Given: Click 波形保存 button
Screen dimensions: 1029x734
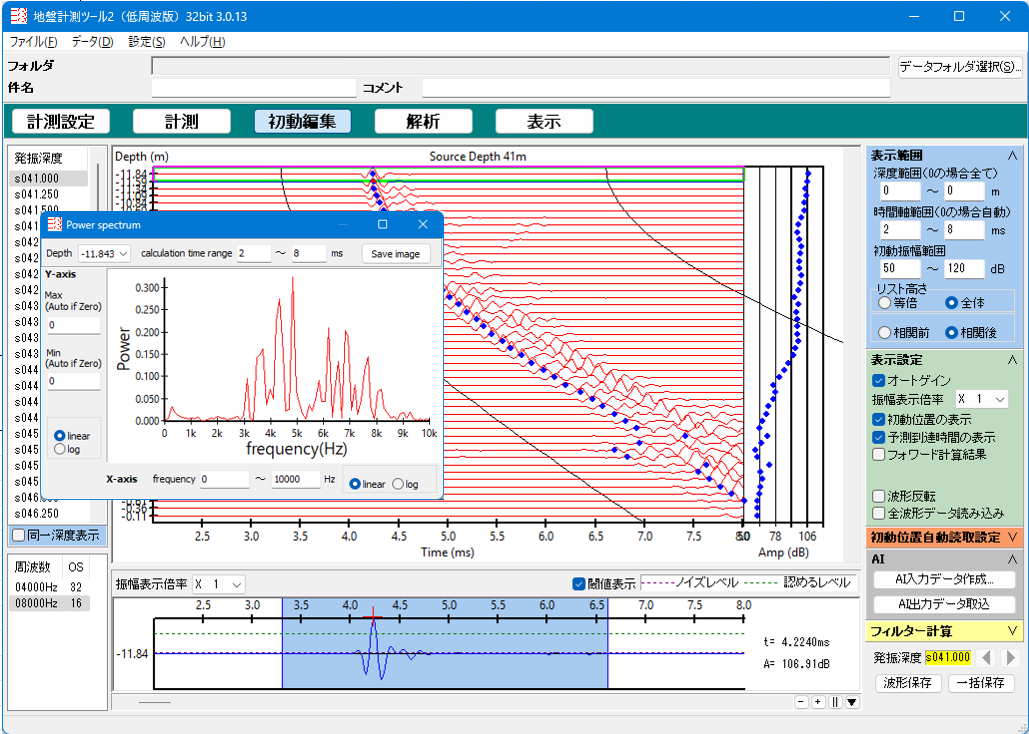Looking at the screenshot, I should [908, 683].
